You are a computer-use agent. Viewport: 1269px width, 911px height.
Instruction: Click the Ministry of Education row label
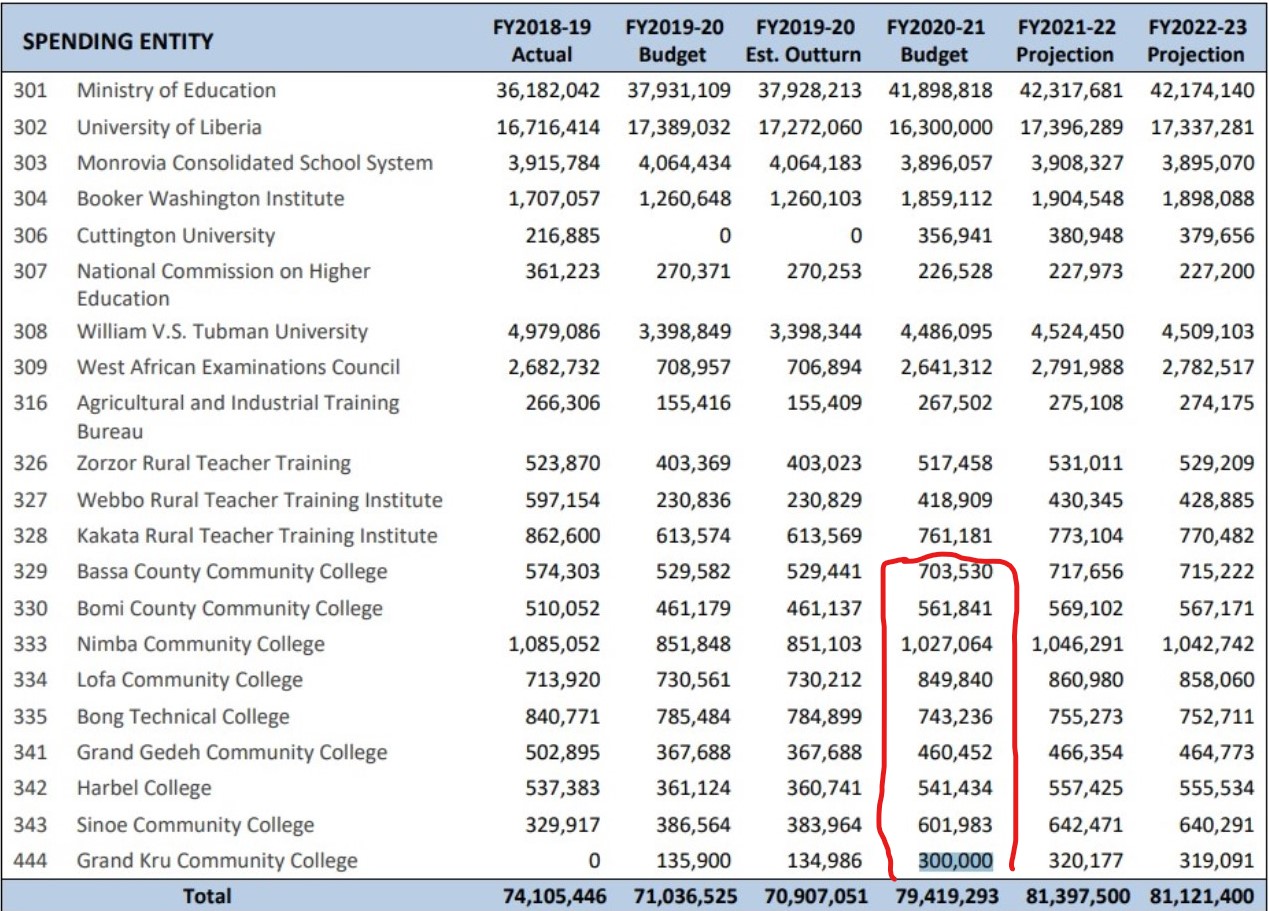(176, 91)
